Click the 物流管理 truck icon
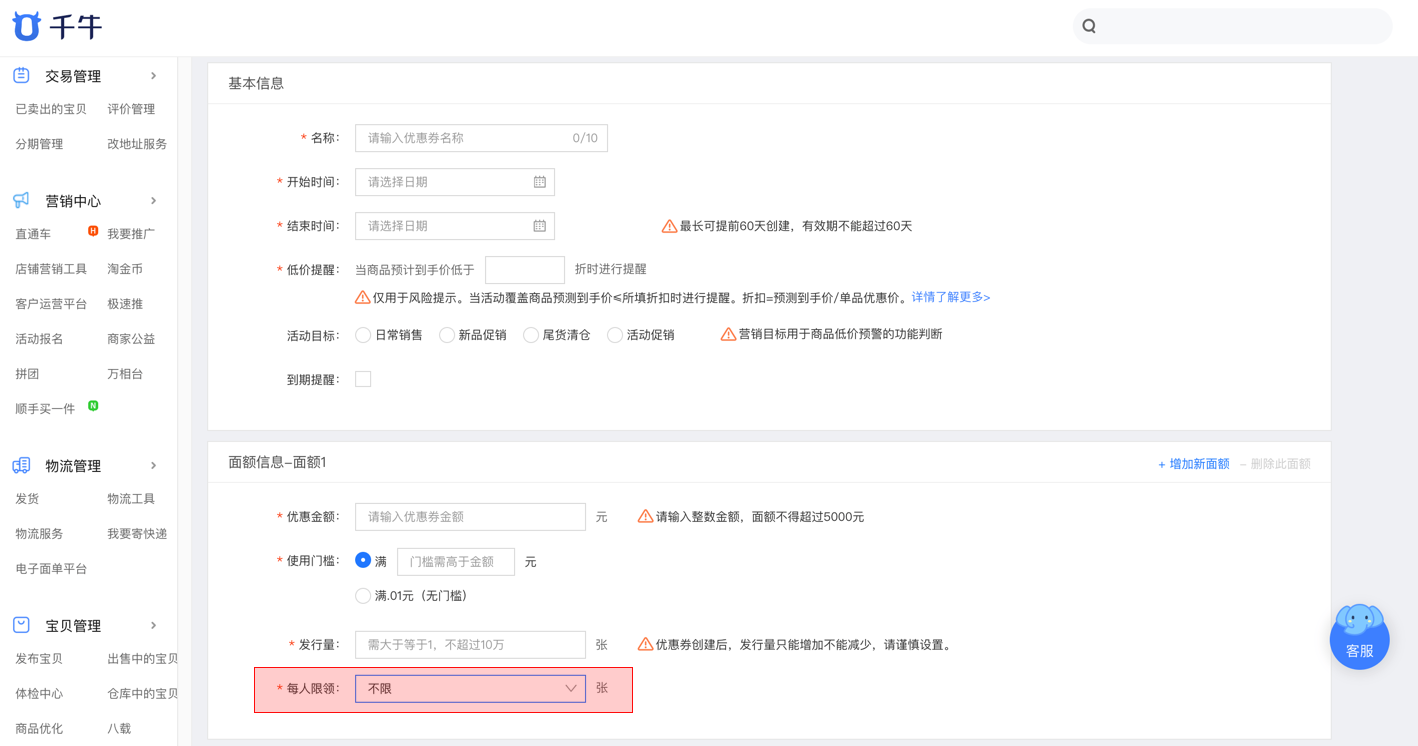The image size is (1418, 746). click(21, 466)
